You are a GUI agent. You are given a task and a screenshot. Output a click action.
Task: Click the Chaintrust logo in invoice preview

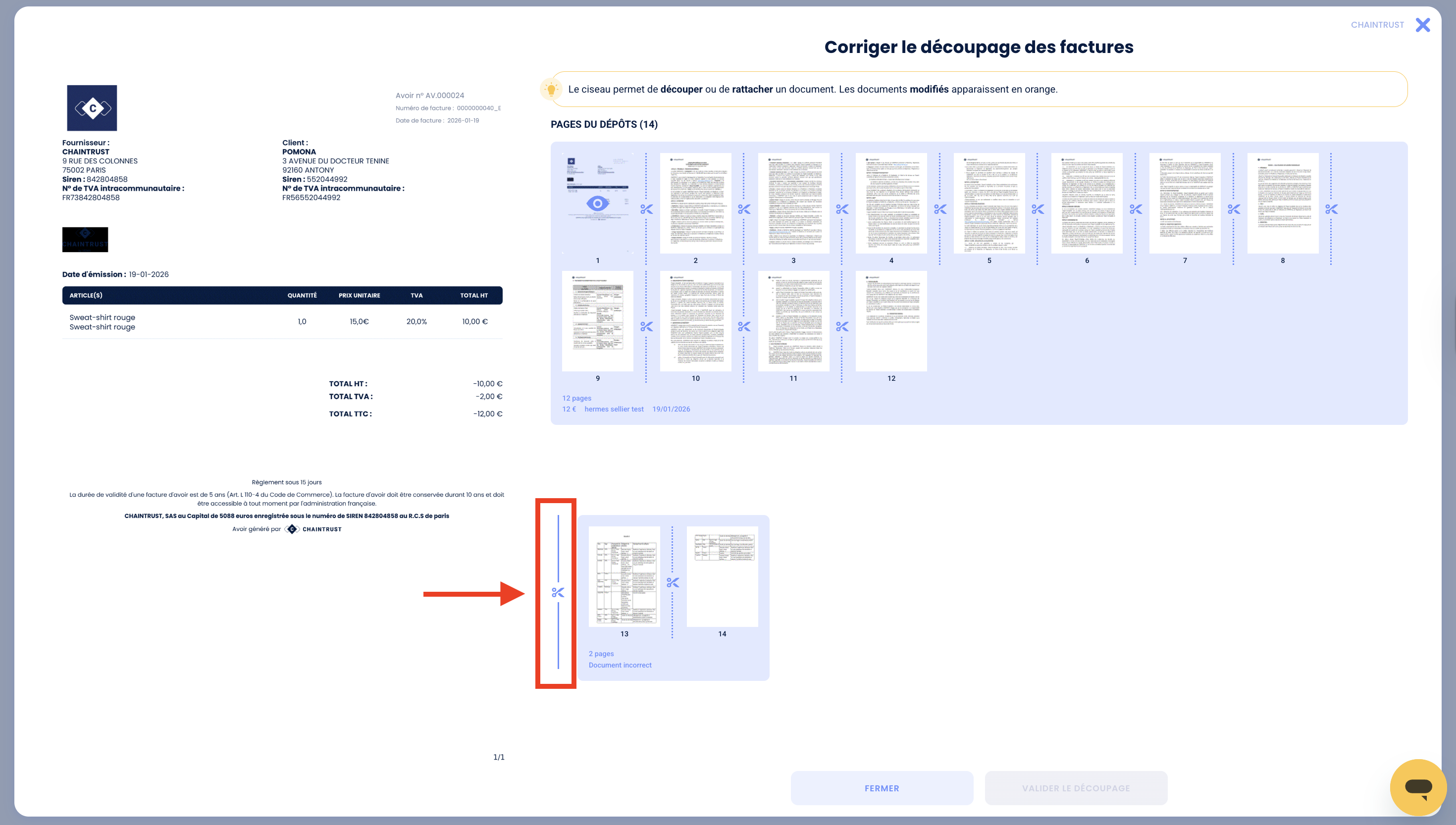point(92,108)
